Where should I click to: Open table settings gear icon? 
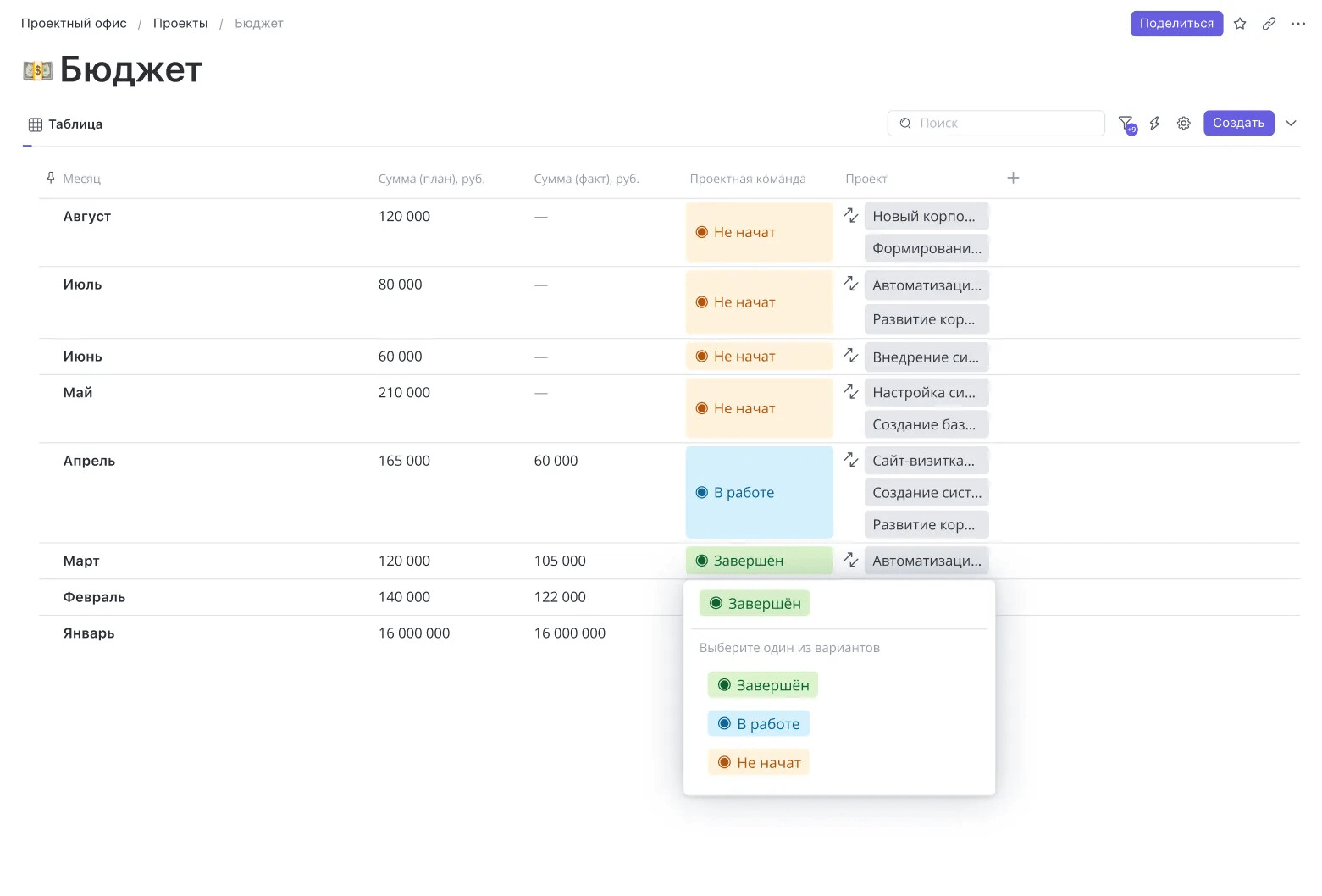point(1184,124)
